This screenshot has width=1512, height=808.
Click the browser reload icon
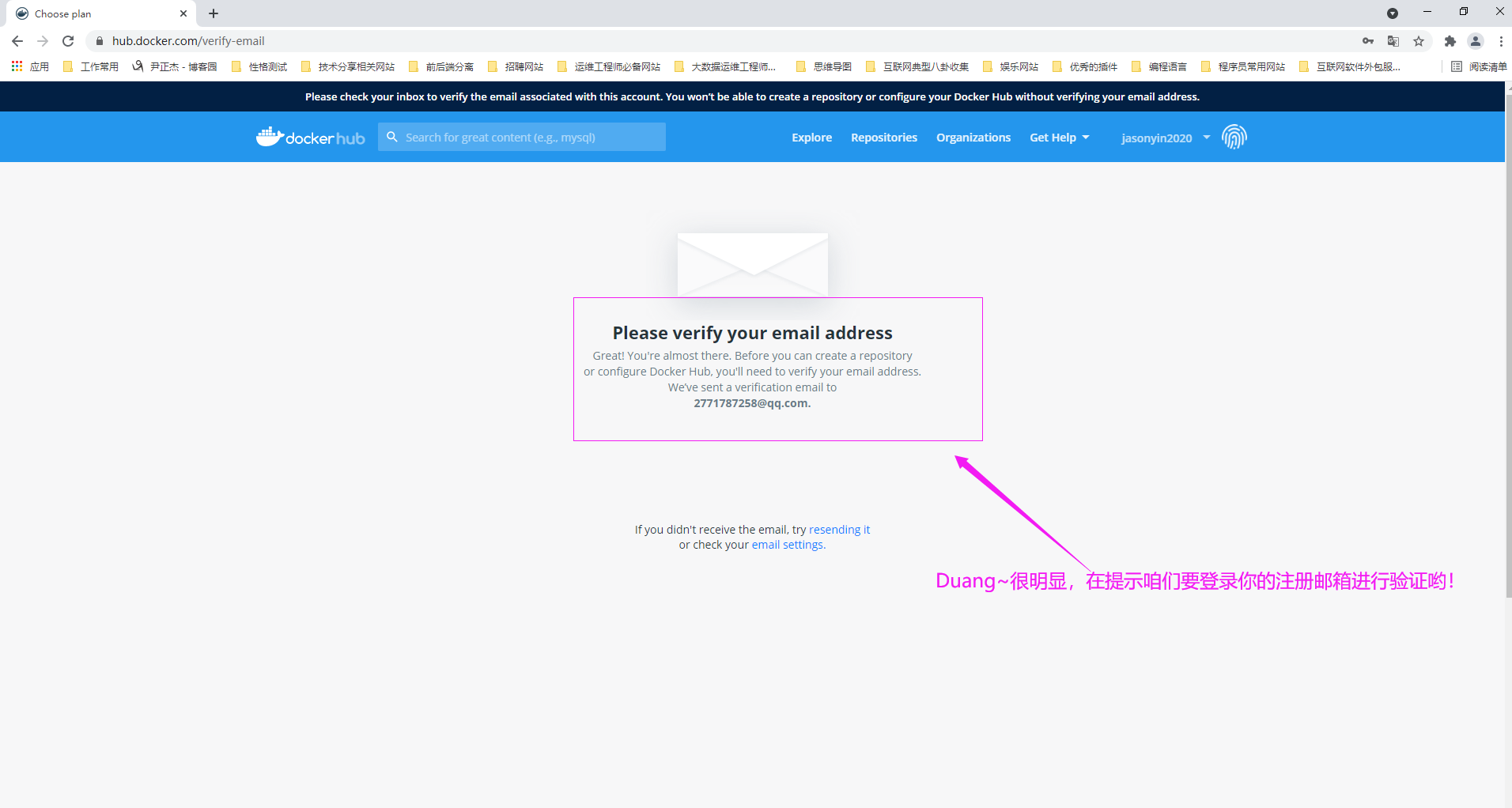68,41
